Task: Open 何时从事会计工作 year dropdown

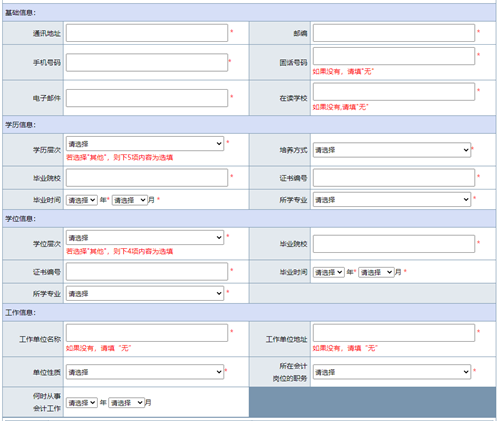Action: (82, 403)
